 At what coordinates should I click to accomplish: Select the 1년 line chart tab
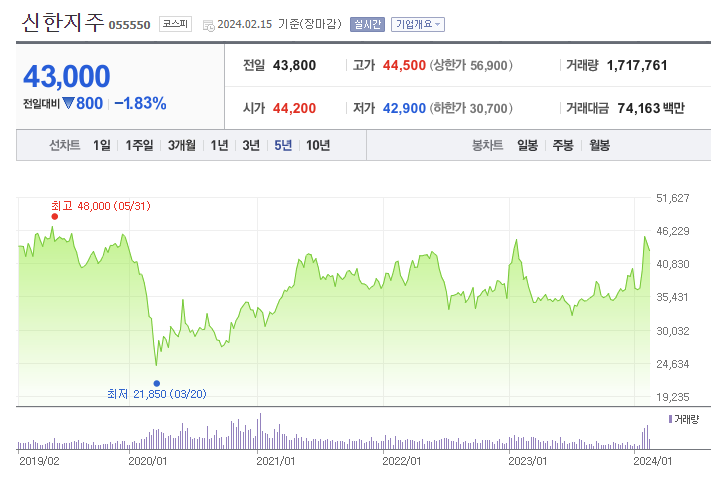coord(219,145)
